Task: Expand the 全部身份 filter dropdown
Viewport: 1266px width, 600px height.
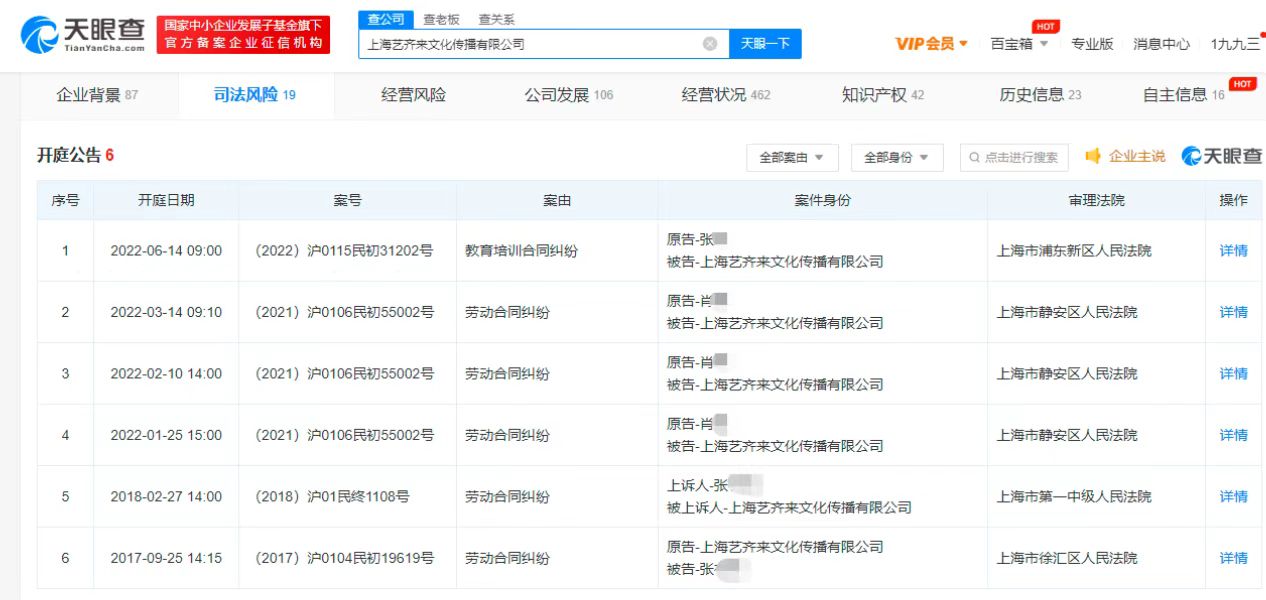Action: coord(896,157)
